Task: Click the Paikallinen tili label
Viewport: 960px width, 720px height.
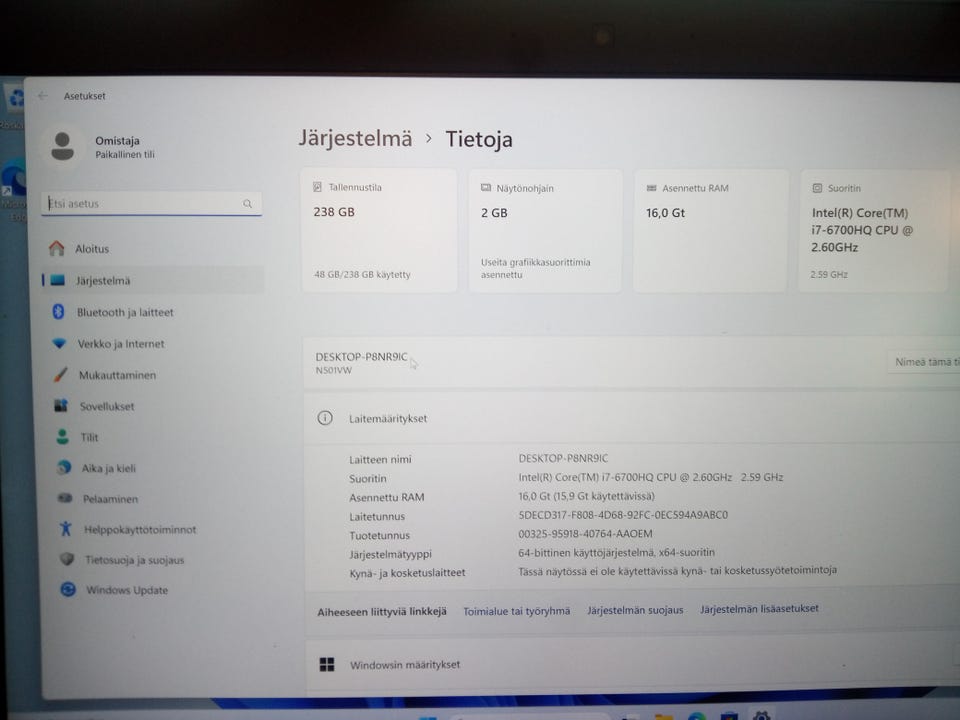Action: pyautogui.click(x=125, y=154)
